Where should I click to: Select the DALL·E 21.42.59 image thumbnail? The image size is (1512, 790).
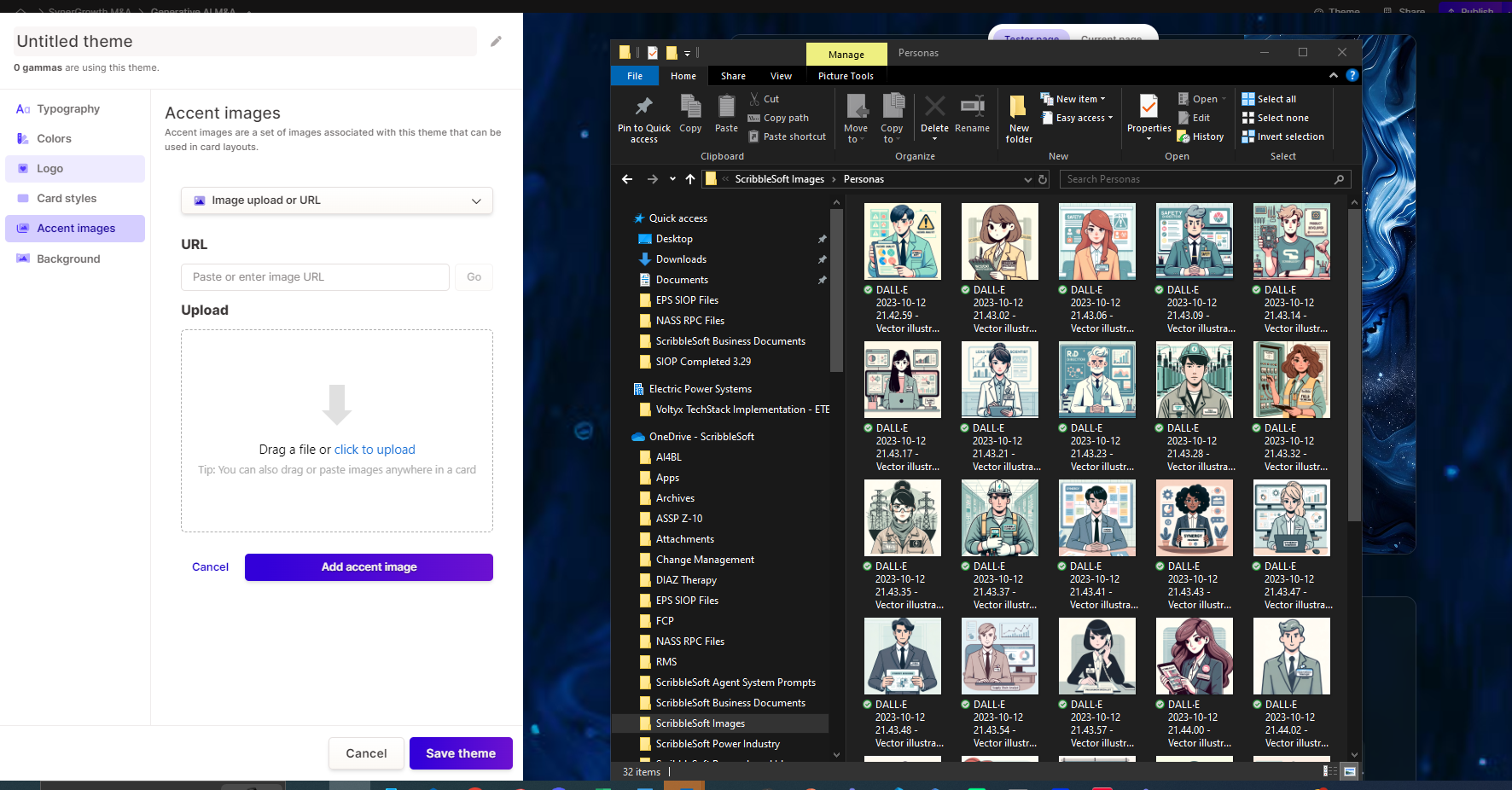[x=903, y=241]
